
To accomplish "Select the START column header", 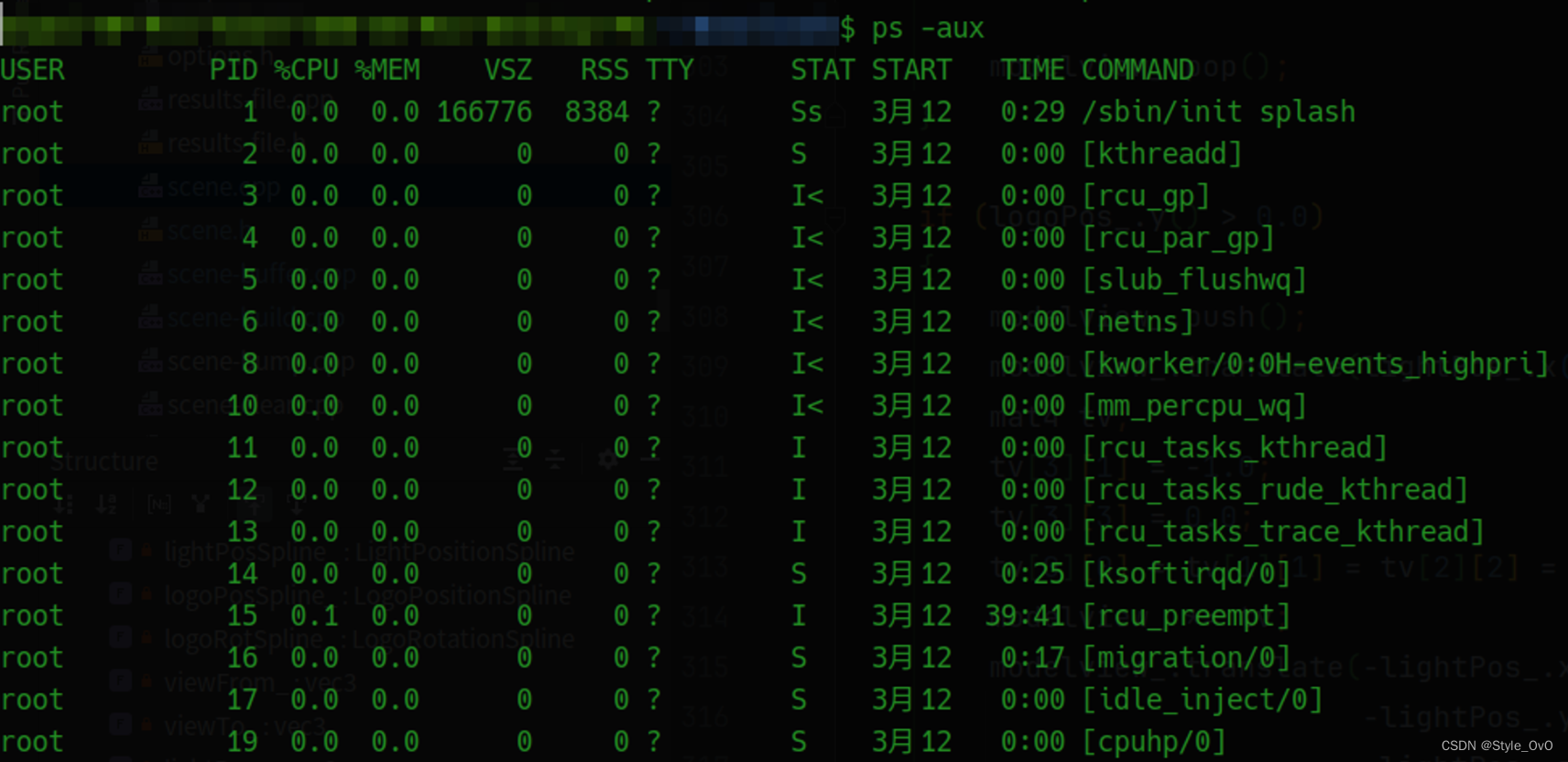I will click(911, 71).
